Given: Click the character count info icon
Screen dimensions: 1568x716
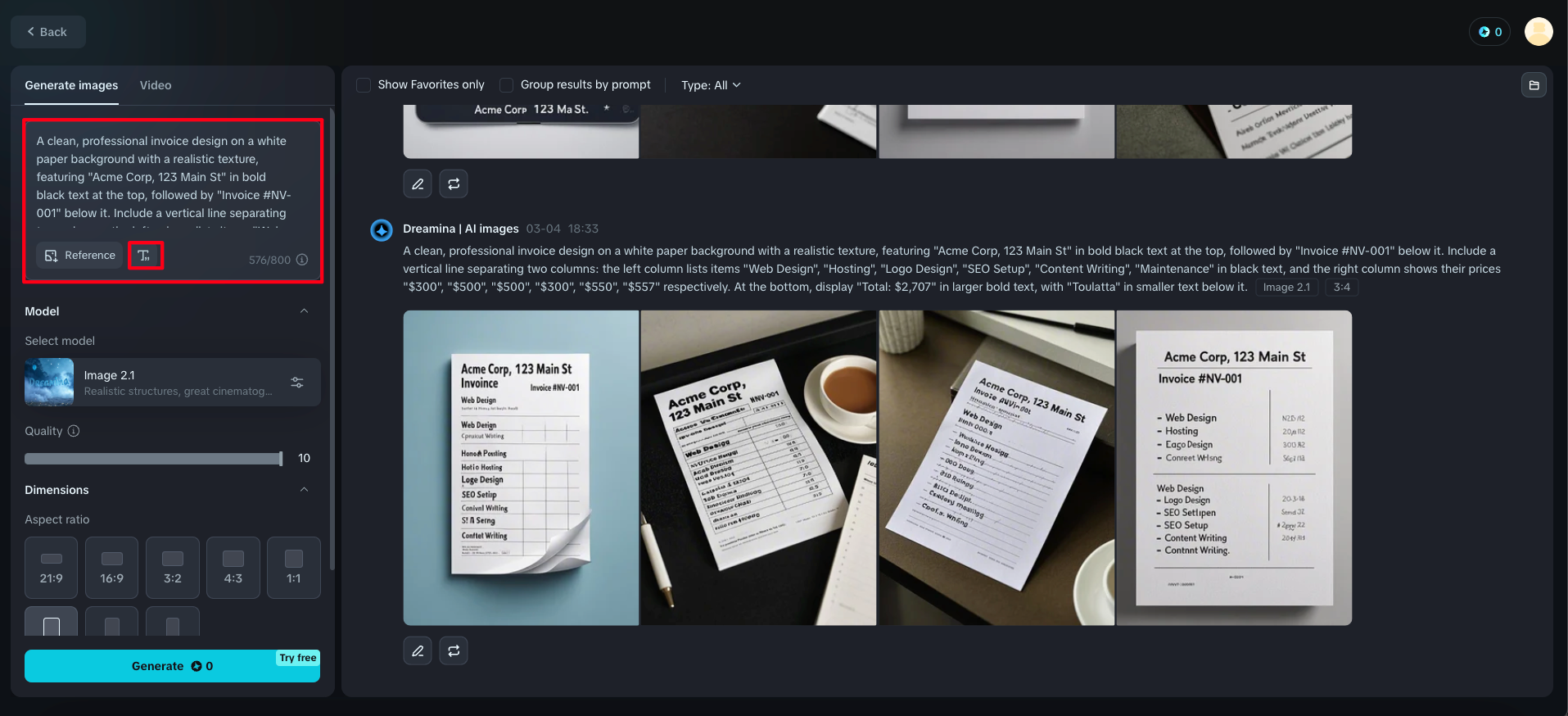Looking at the screenshot, I should [x=302, y=260].
